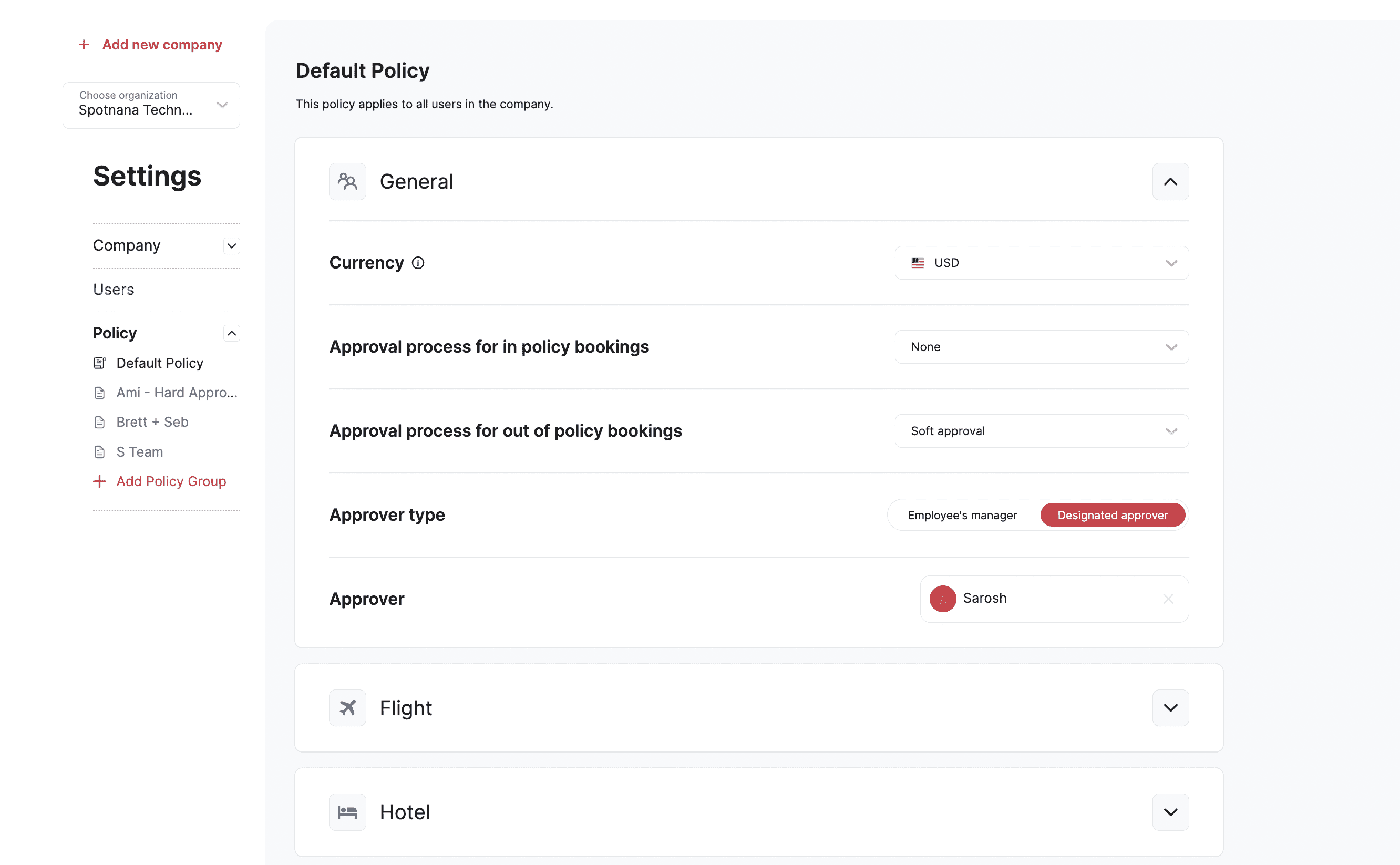Click the Approver type label
Image resolution: width=1400 pixels, height=865 pixels.
point(387,515)
